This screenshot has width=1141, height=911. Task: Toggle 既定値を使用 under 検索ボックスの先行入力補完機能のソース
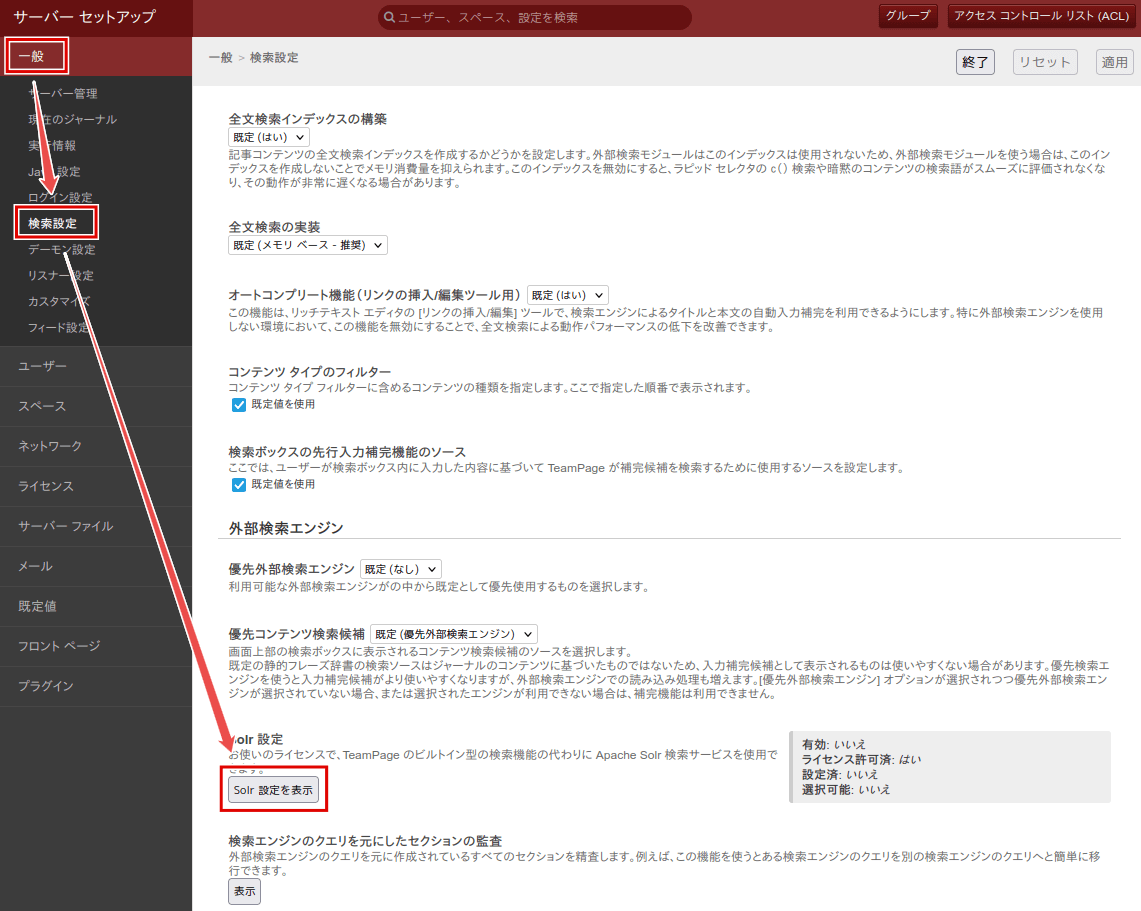pyautogui.click(x=239, y=485)
